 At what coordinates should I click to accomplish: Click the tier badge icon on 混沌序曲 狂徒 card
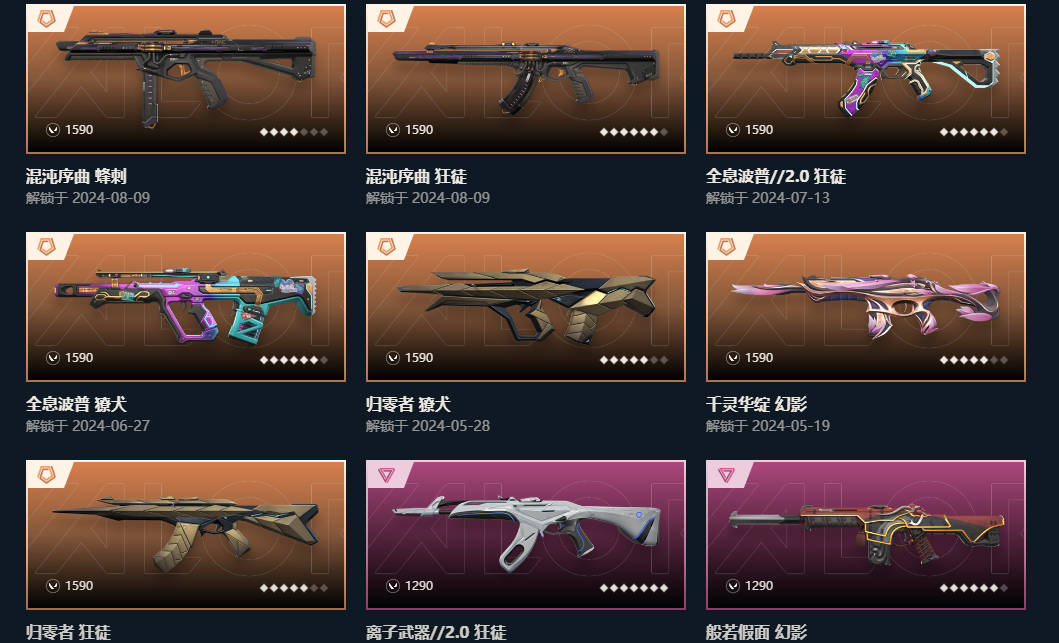pos(386,18)
